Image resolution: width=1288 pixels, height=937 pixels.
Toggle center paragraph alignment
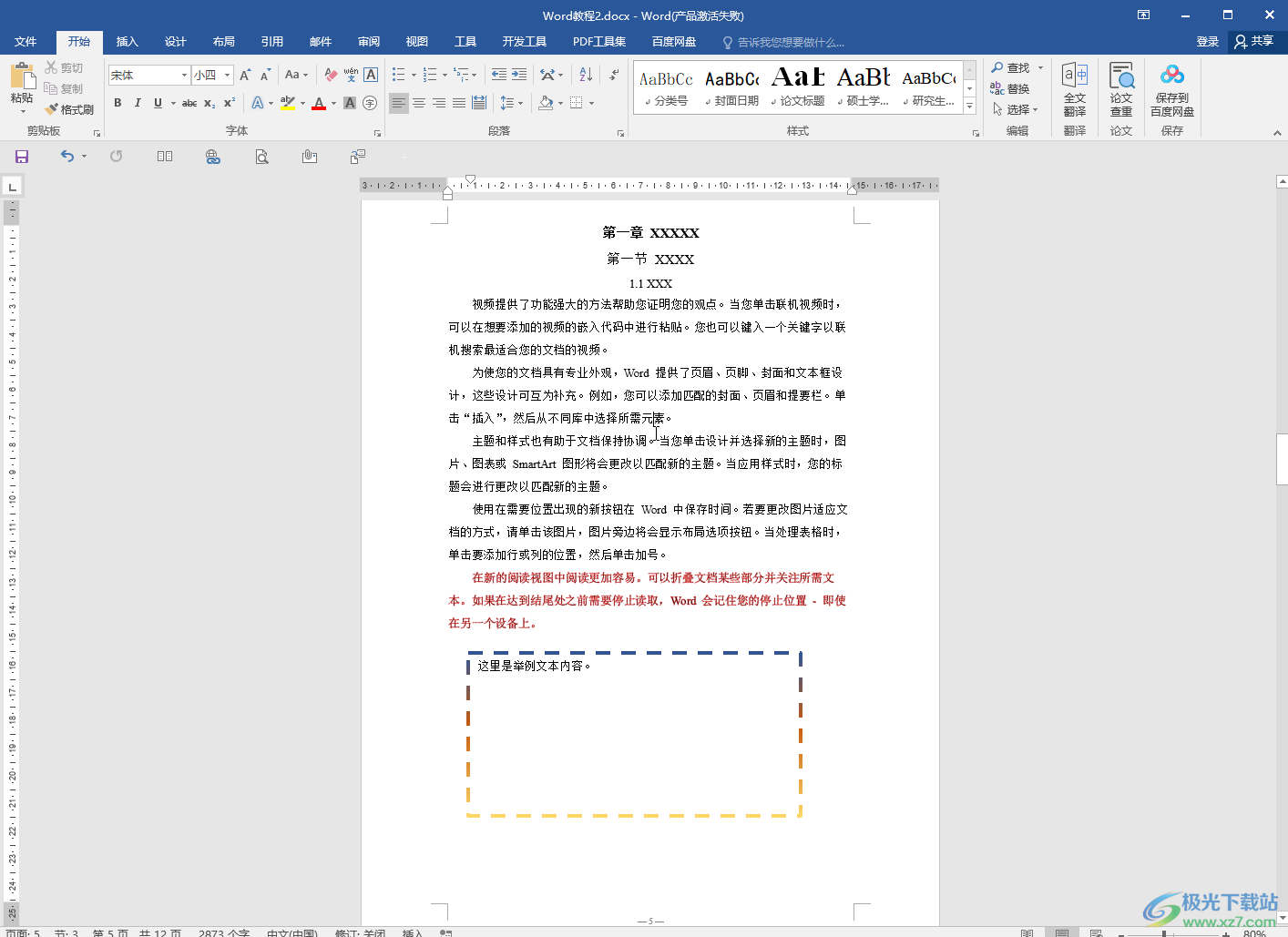click(419, 103)
